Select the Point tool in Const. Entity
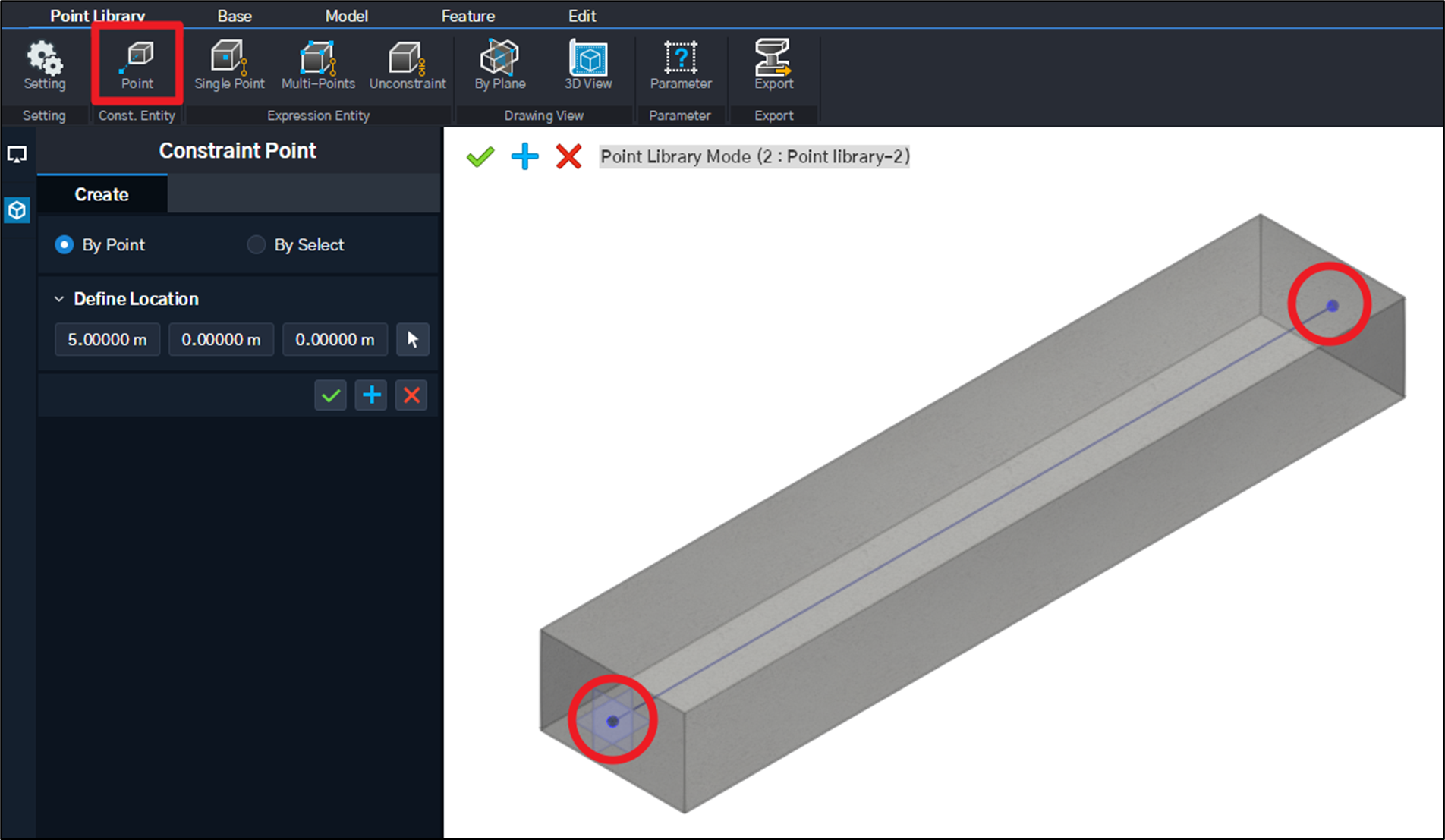This screenshot has height=840, width=1445. [x=137, y=64]
